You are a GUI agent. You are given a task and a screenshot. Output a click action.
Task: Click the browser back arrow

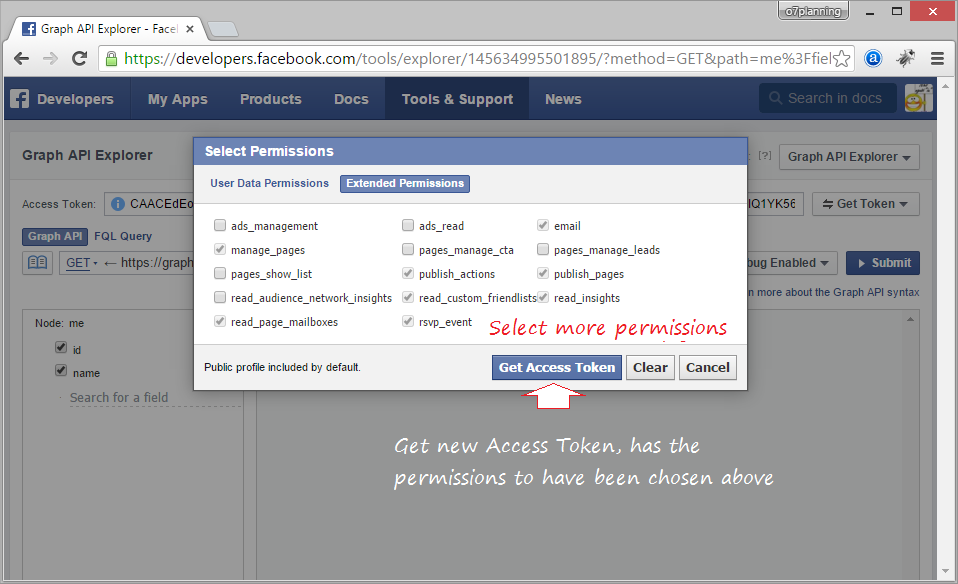21,59
